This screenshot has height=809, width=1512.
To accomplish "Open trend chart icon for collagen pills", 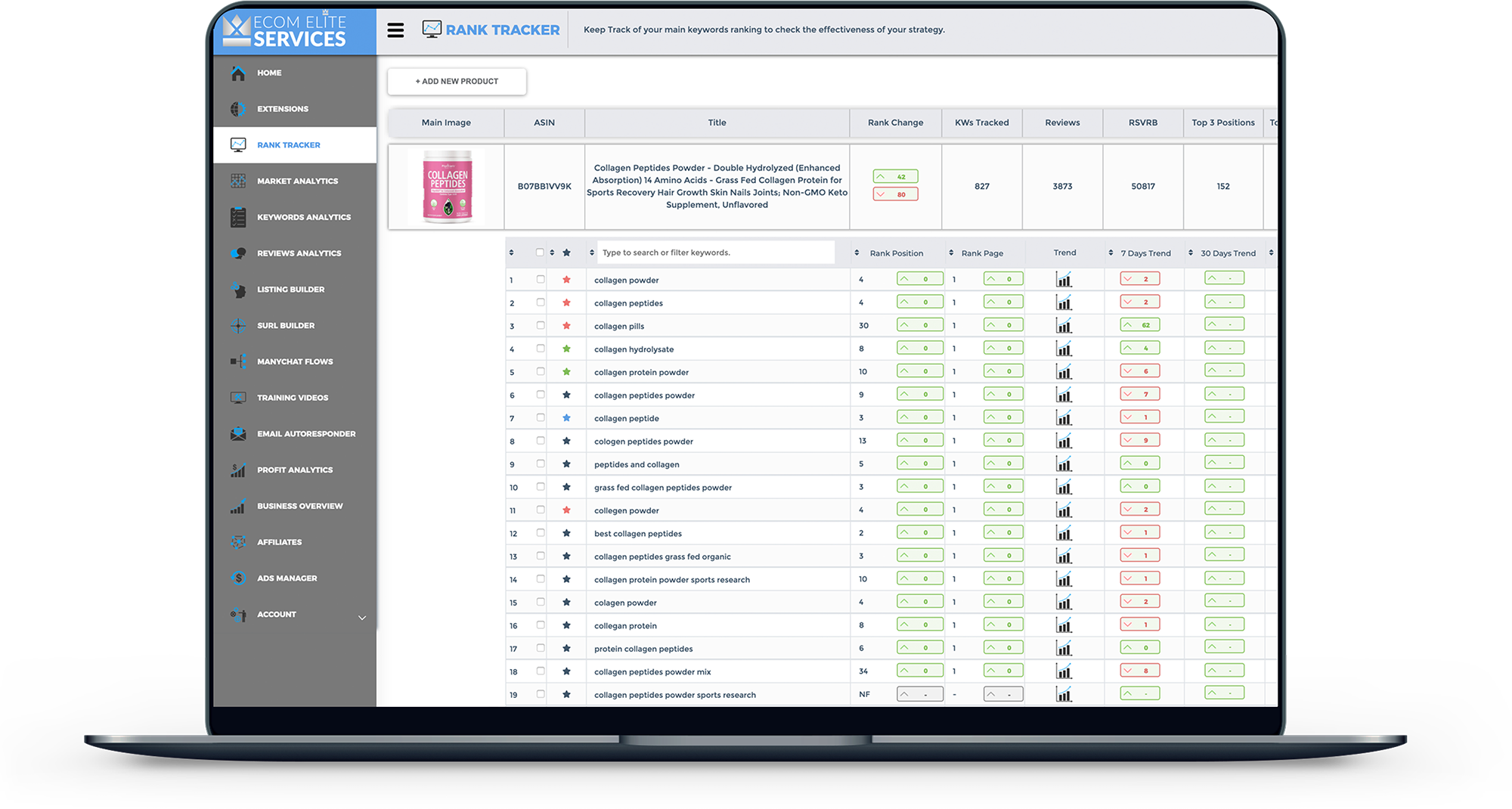I will [1064, 326].
